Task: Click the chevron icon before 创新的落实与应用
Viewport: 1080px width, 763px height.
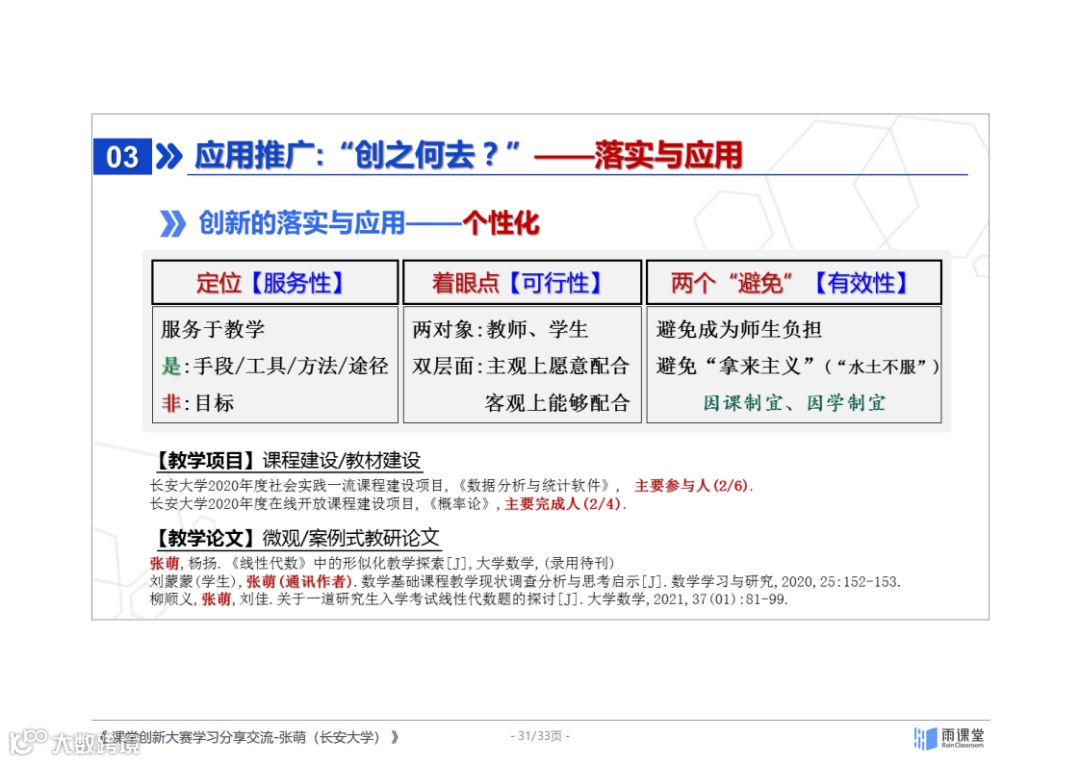Action: pyautogui.click(x=172, y=224)
